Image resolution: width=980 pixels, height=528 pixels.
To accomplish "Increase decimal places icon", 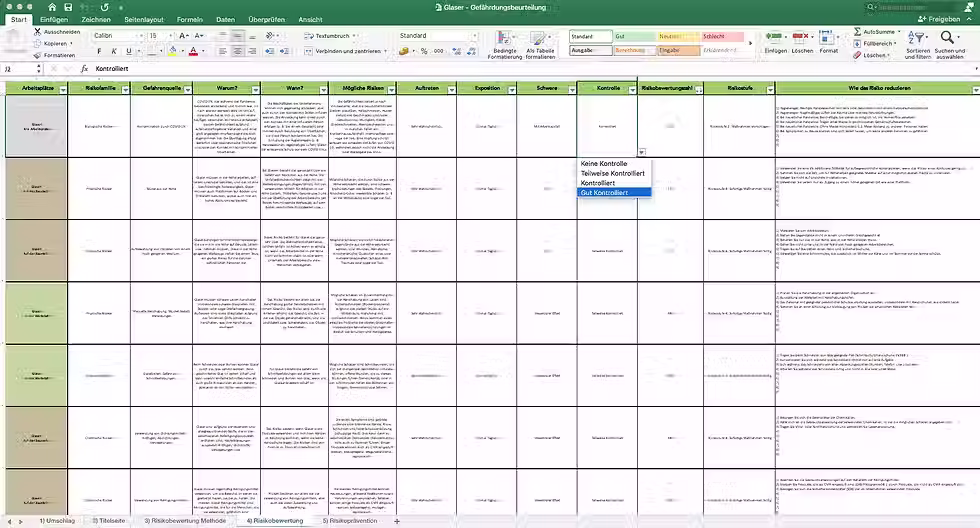I will click(x=457, y=51).
